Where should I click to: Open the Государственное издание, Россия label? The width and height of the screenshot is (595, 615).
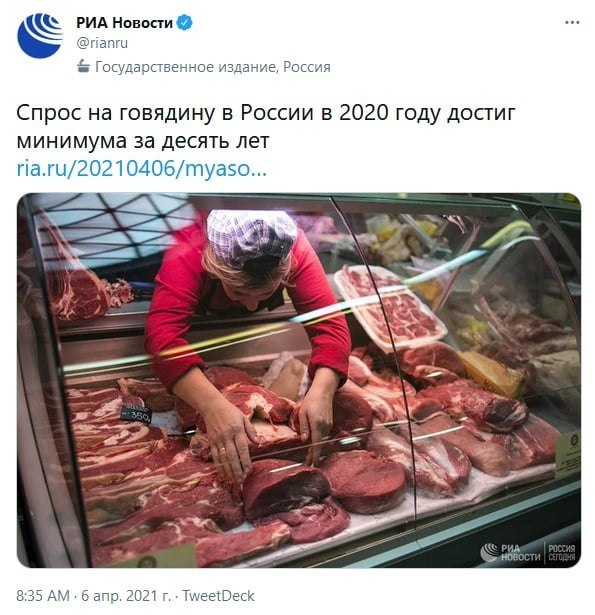click(x=213, y=67)
